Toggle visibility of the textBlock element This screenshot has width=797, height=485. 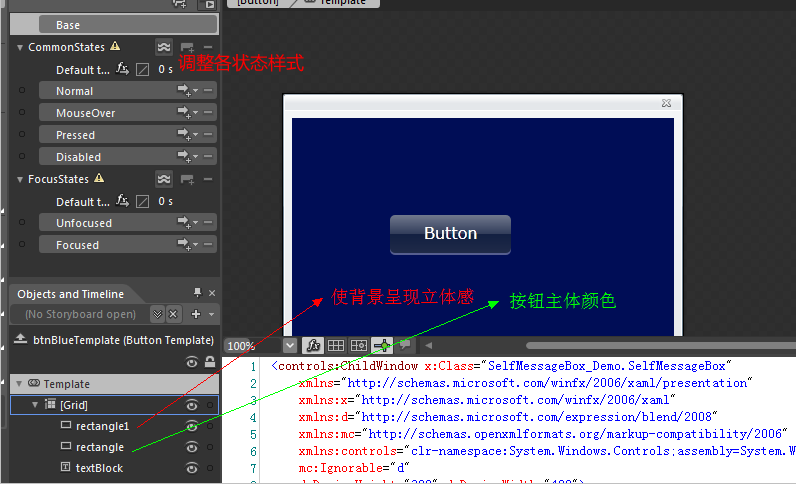click(x=191, y=468)
